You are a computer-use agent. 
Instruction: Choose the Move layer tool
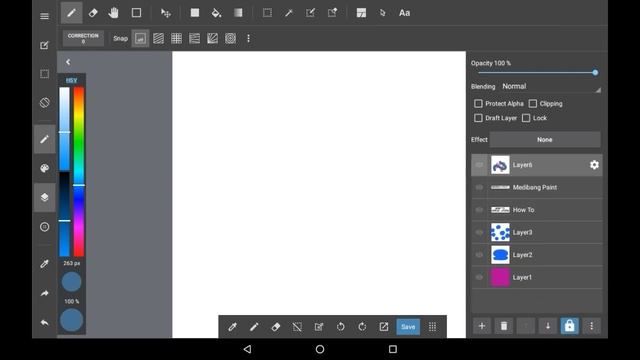(x=166, y=13)
